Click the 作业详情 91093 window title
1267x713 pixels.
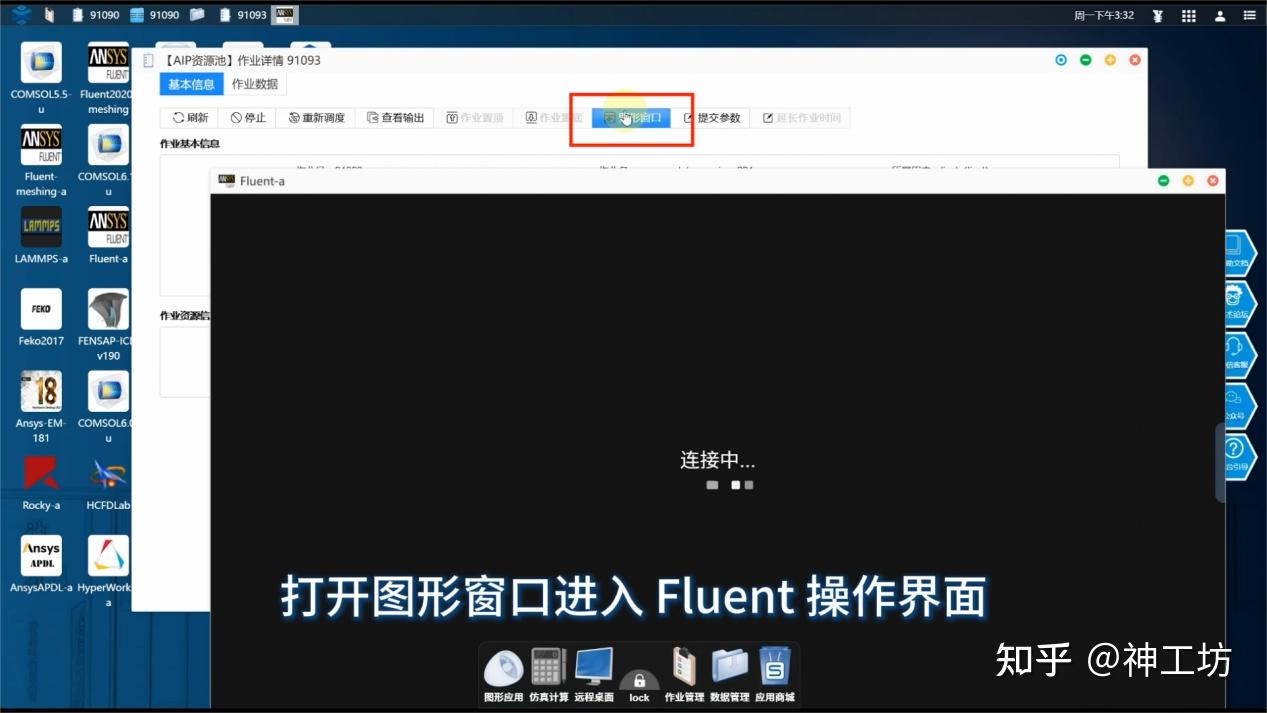(x=240, y=61)
